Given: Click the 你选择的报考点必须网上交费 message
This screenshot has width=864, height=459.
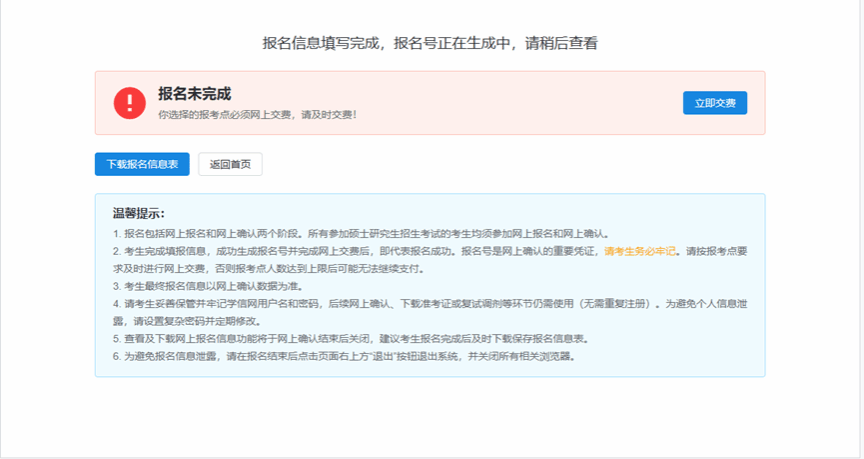Looking at the screenshot, I should tap(257, 115).
